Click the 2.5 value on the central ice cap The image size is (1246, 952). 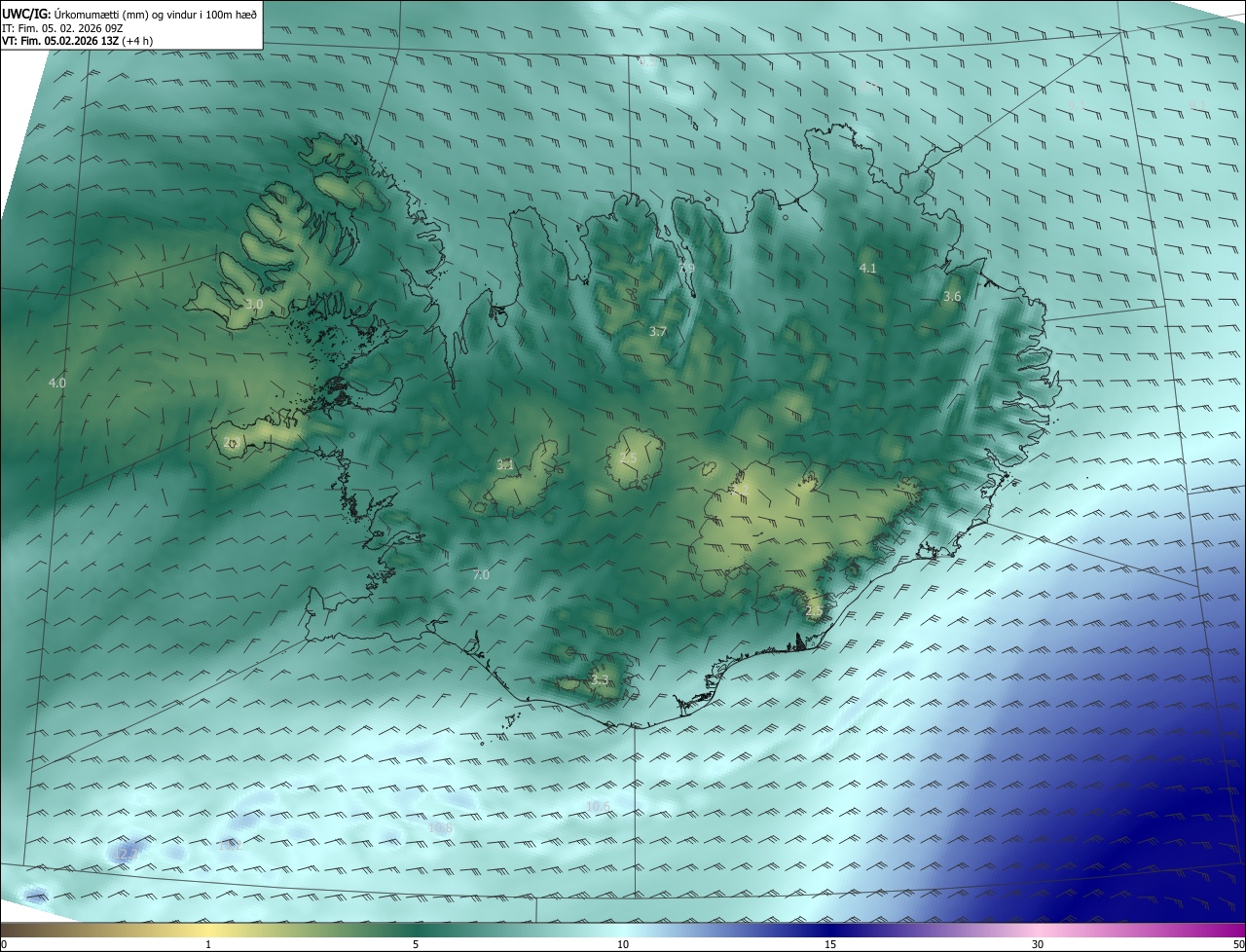(x=628, y=458)
